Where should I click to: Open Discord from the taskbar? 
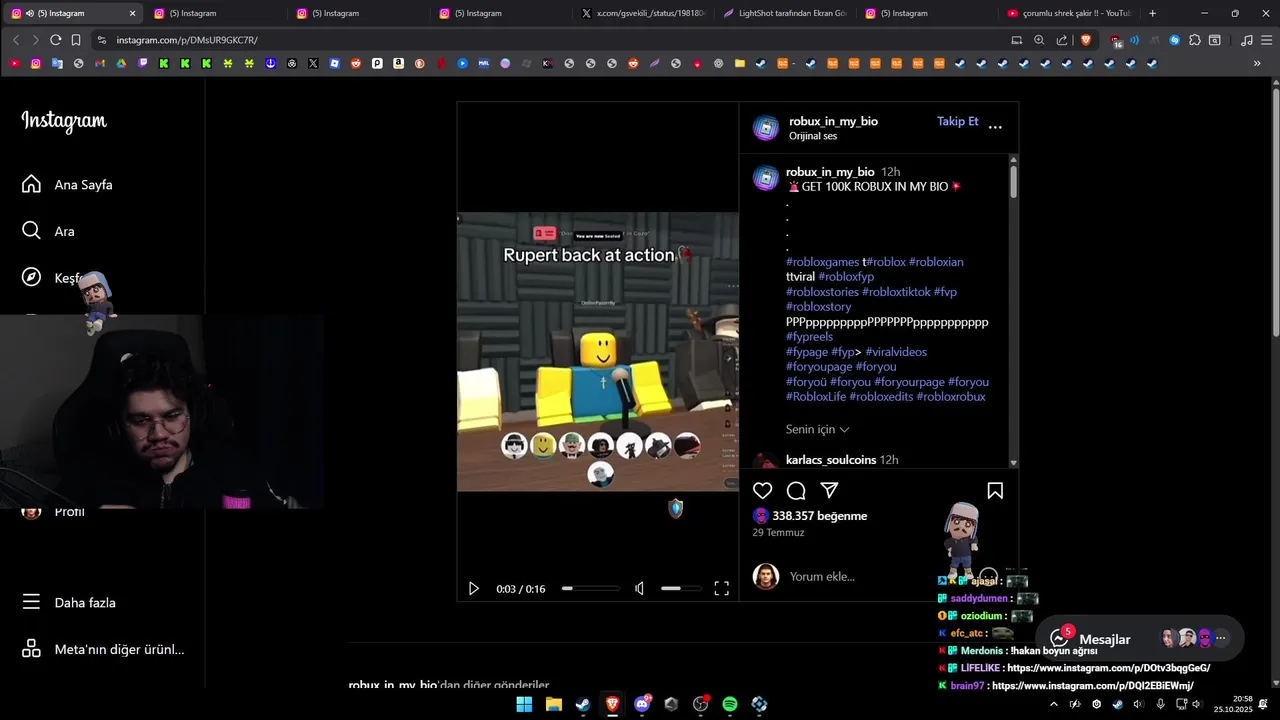click(642, 704)
